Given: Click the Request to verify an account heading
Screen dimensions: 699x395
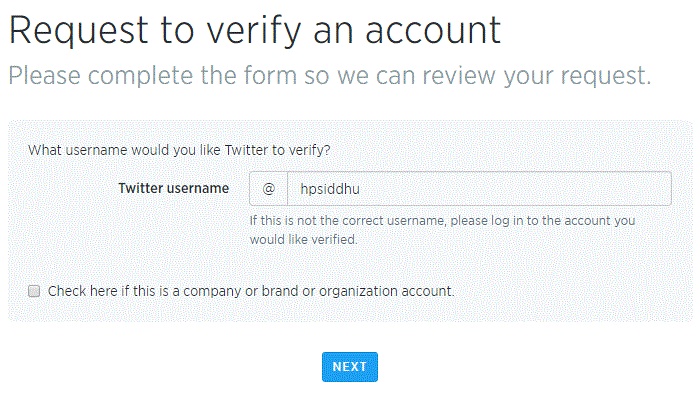Looking at the screenshot, I should click(255, 30).
